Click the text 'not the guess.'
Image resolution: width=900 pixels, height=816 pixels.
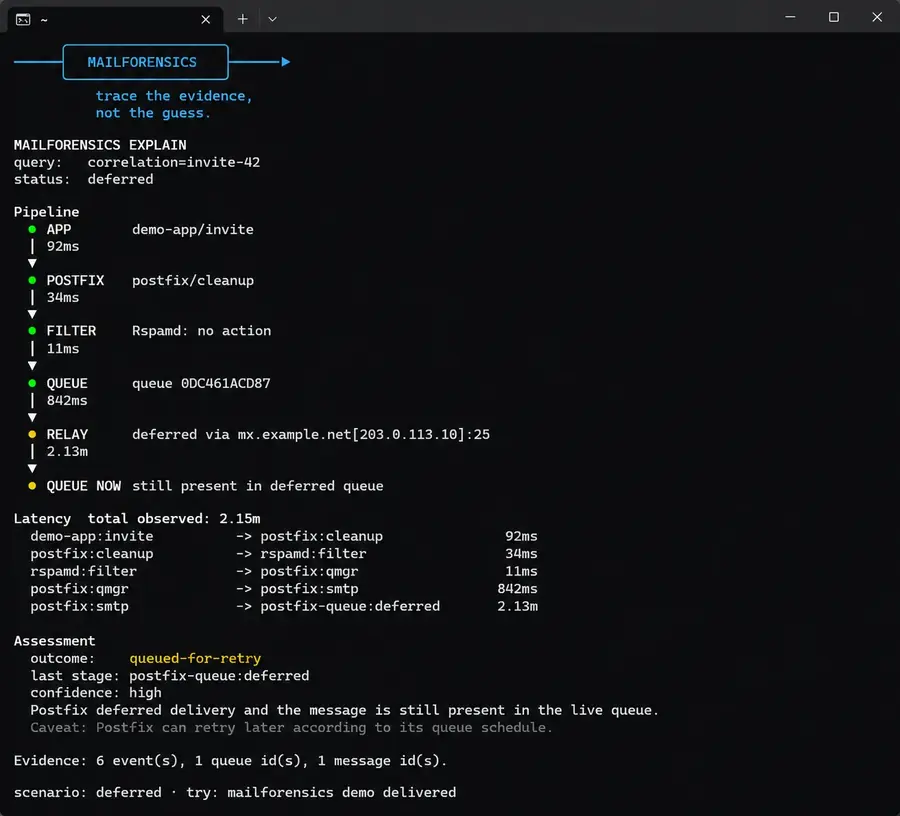153,113
